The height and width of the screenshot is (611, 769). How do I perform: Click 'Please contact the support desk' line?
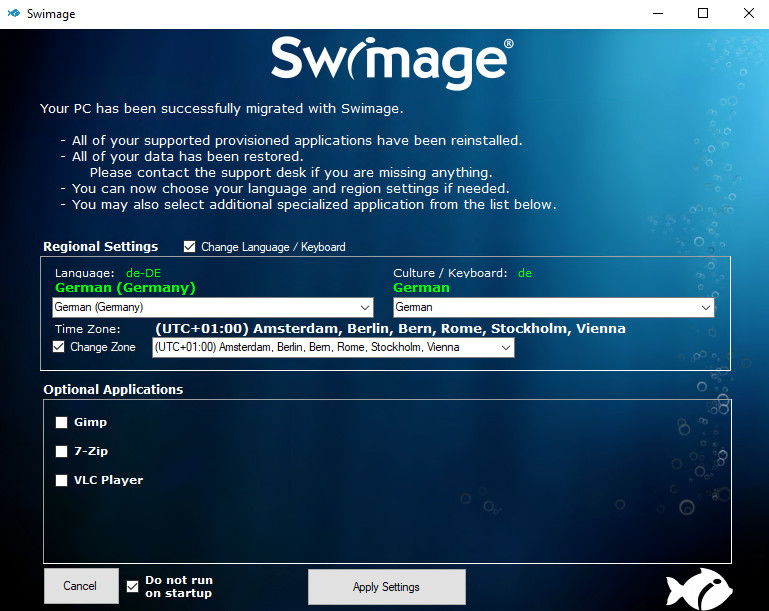(291, 173)
